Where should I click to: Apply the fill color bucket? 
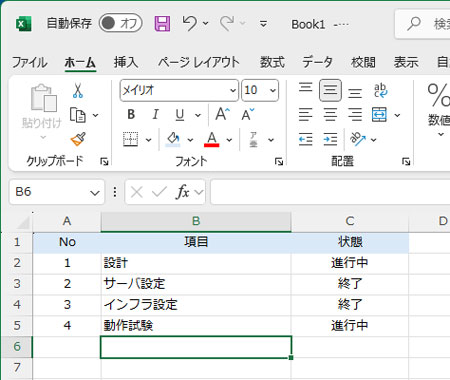pyautogui.click(x=173, y=139)
